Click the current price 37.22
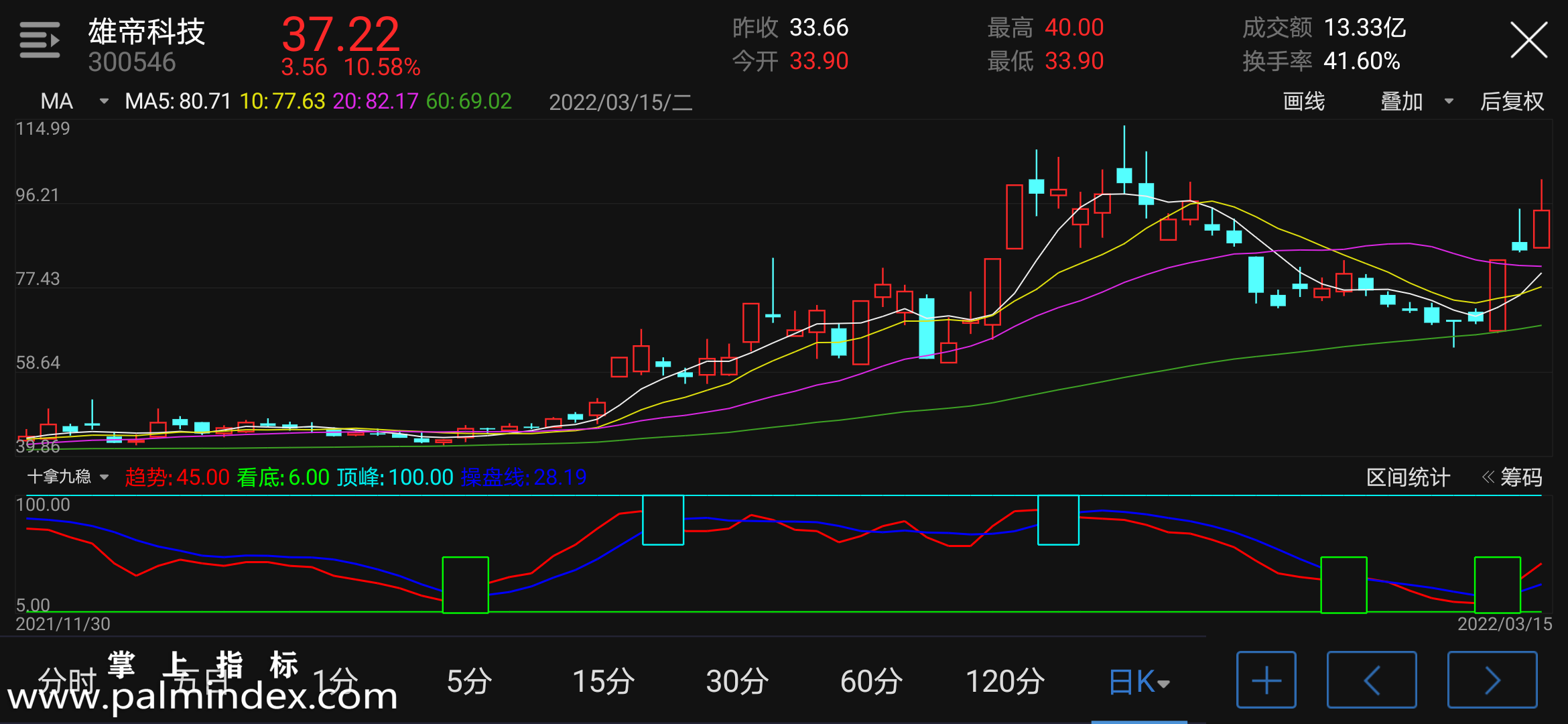 [x=340, y=34]
